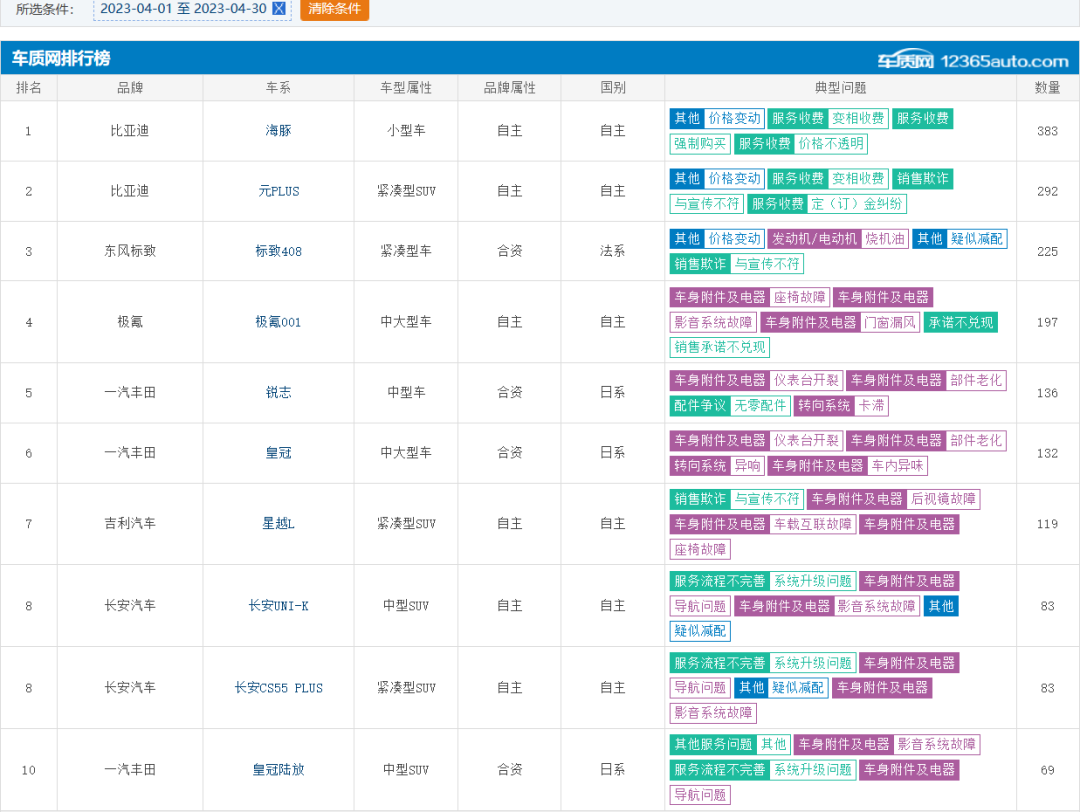This screenshot has height=812, width=1080.
Task: Select the 座椅故障 tag in 极氪001 row
Action: pos(800,297)
